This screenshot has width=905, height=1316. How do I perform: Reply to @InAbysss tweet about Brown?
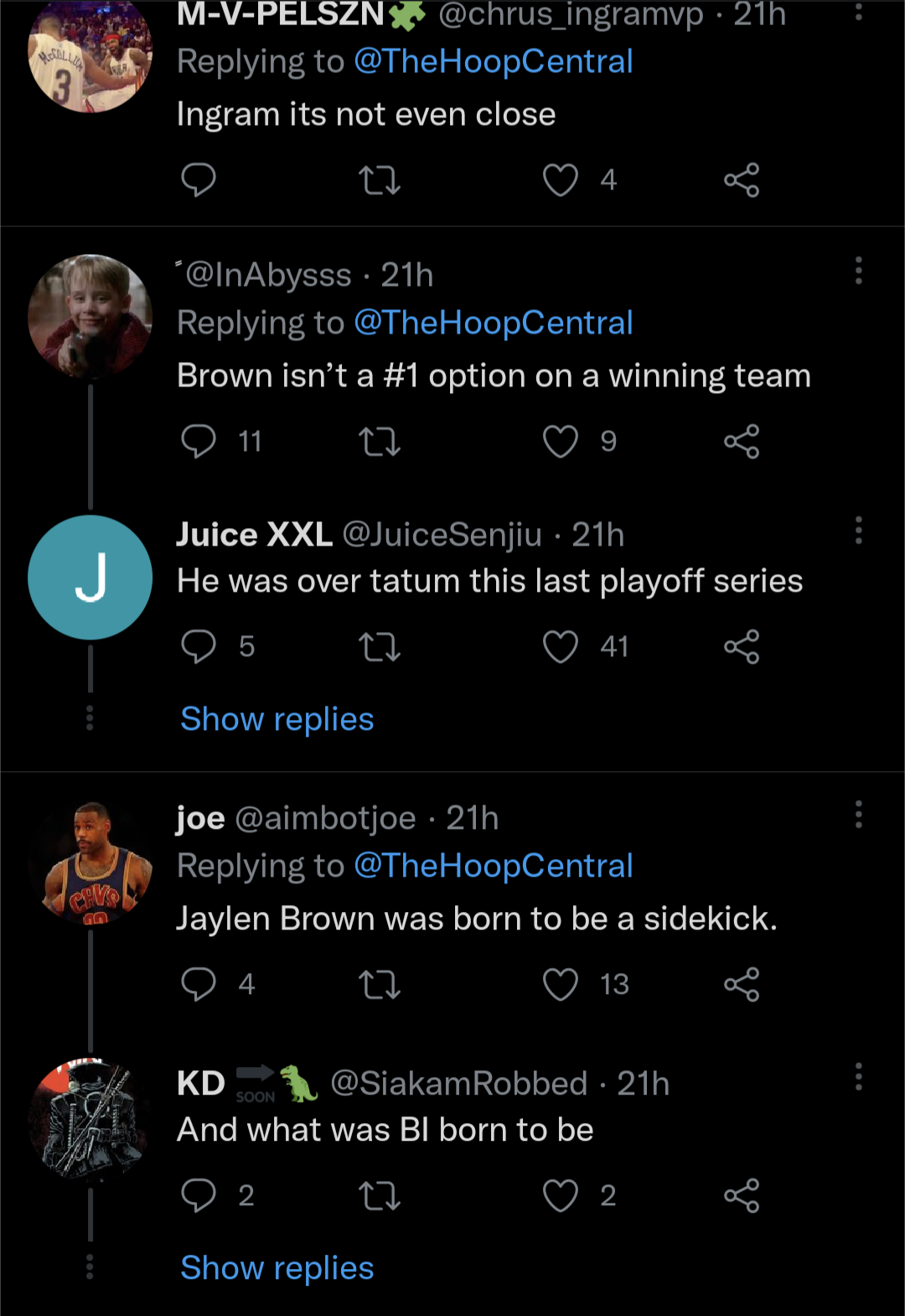(199, 442)
